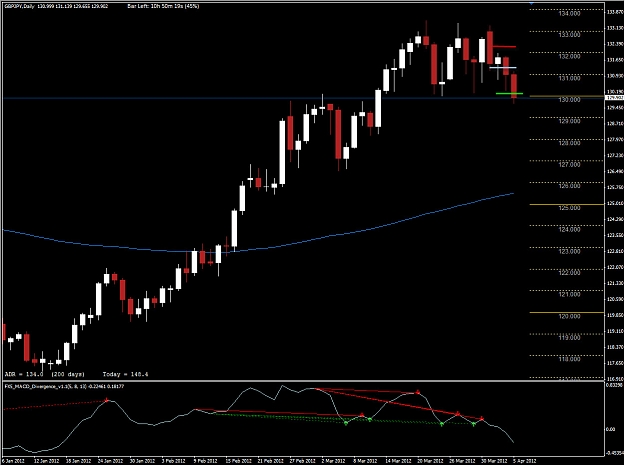Click the 14 Mar 2012 date label
Viewport: 625px width, 466px height.
click(397, 461)
